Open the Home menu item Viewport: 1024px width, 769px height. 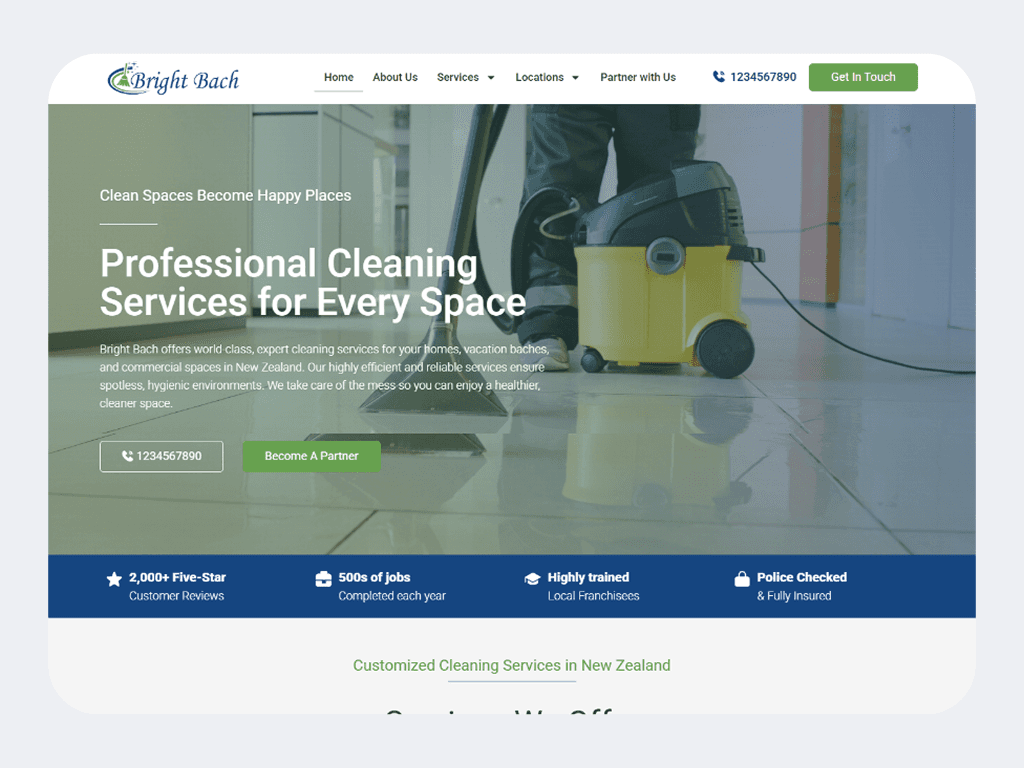[x=338, y=77]
